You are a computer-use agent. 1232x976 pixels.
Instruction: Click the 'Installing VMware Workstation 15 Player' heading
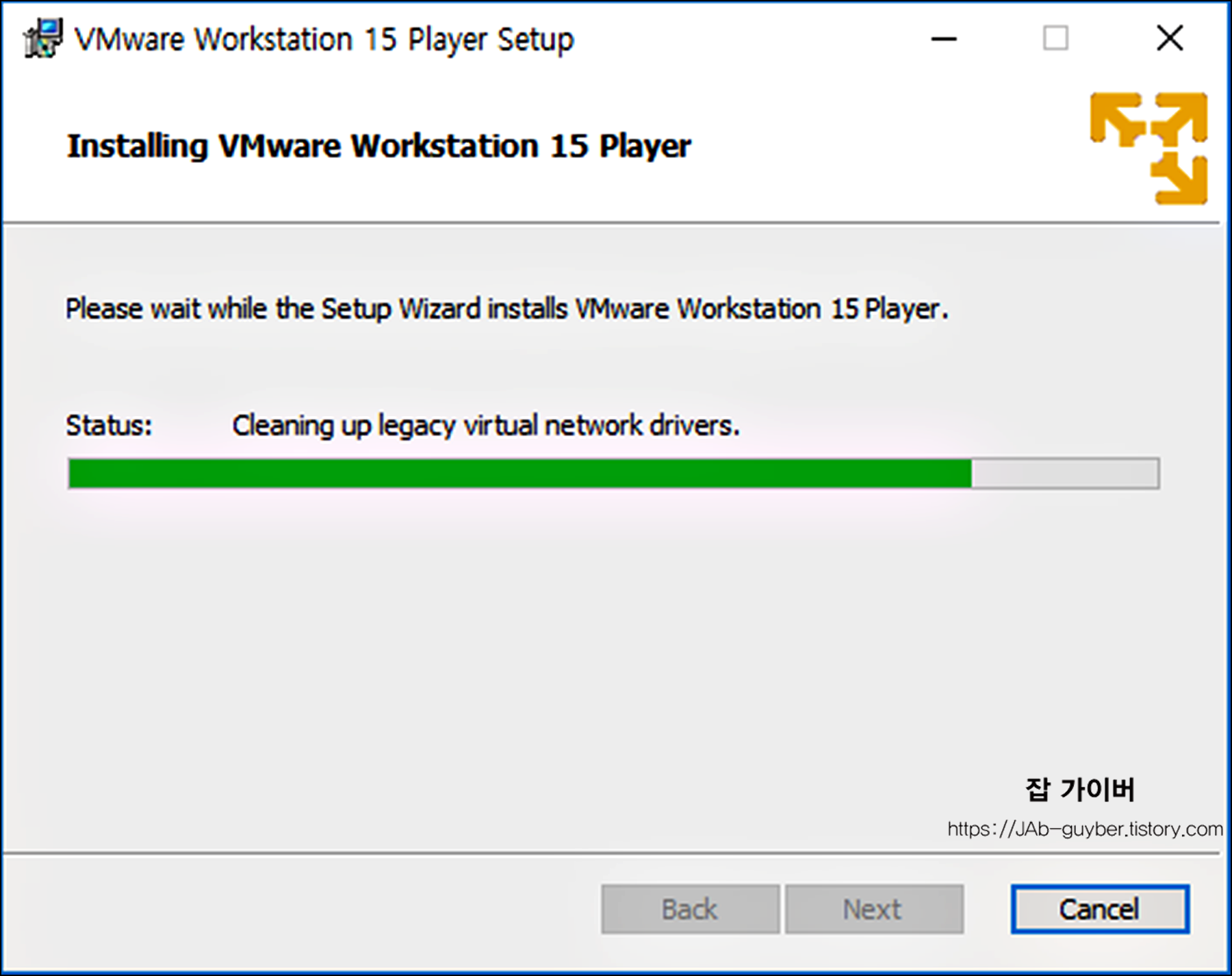tap(378, 146)
